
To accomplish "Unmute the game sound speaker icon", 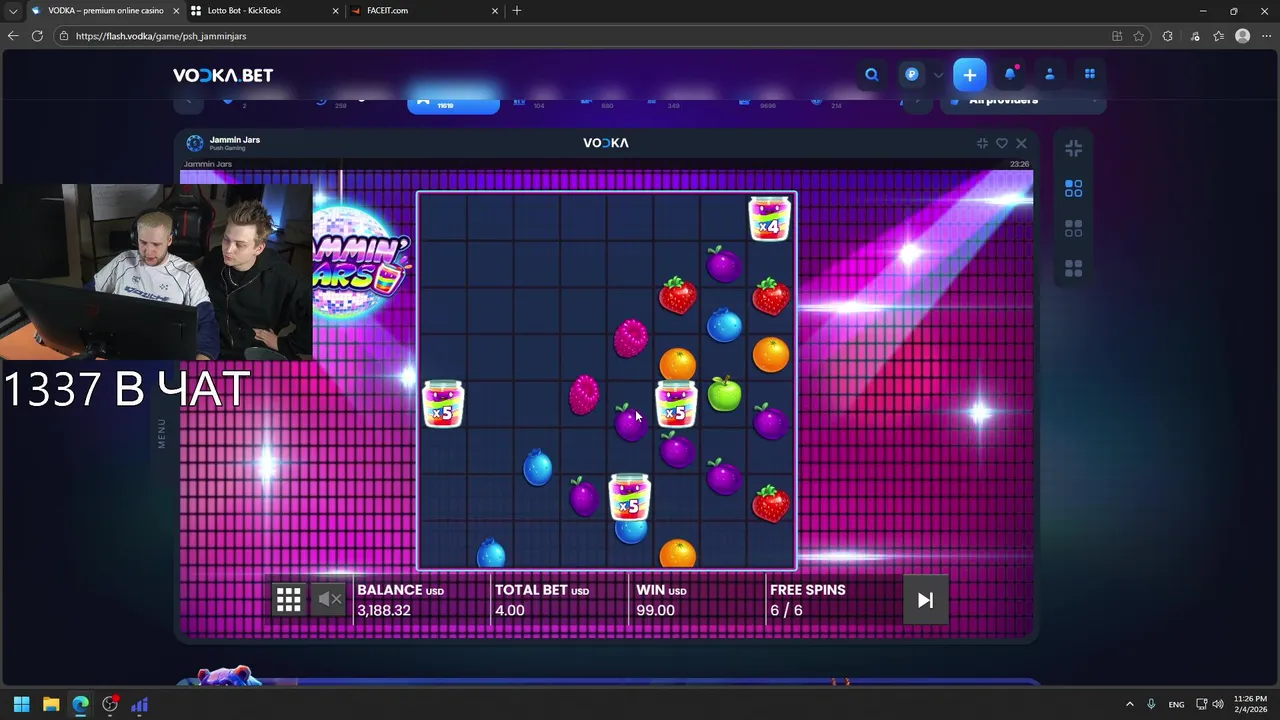I will (x=330, y=600).
